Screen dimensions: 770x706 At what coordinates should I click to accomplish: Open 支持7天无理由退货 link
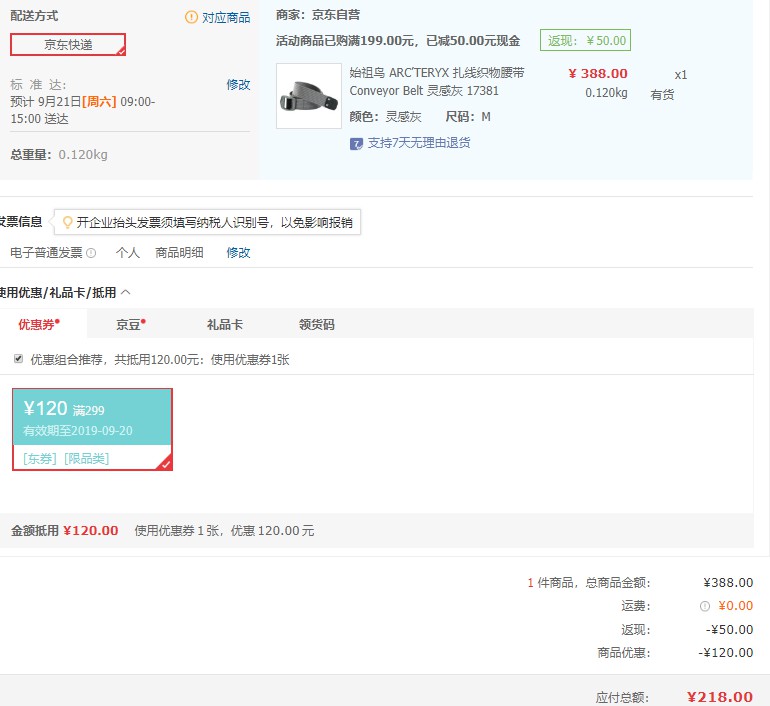click(419, 143)
